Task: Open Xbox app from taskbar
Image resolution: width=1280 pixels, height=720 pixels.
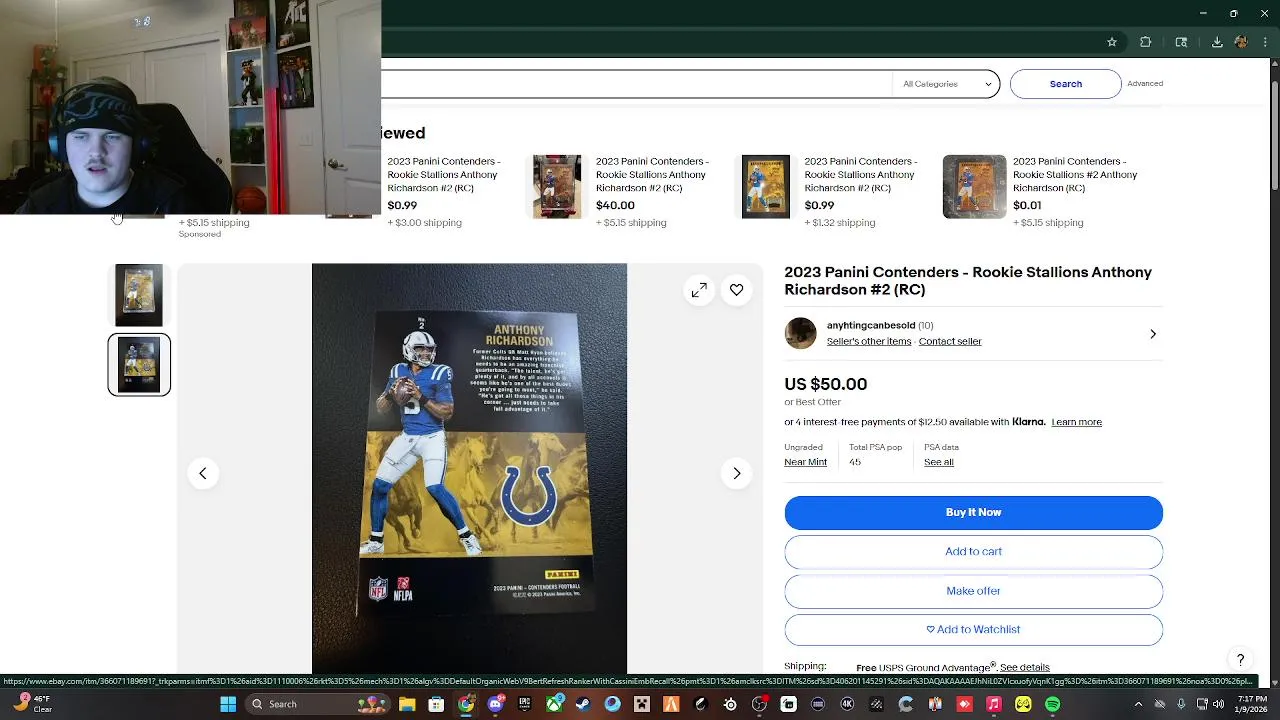Action: [554, 704]
